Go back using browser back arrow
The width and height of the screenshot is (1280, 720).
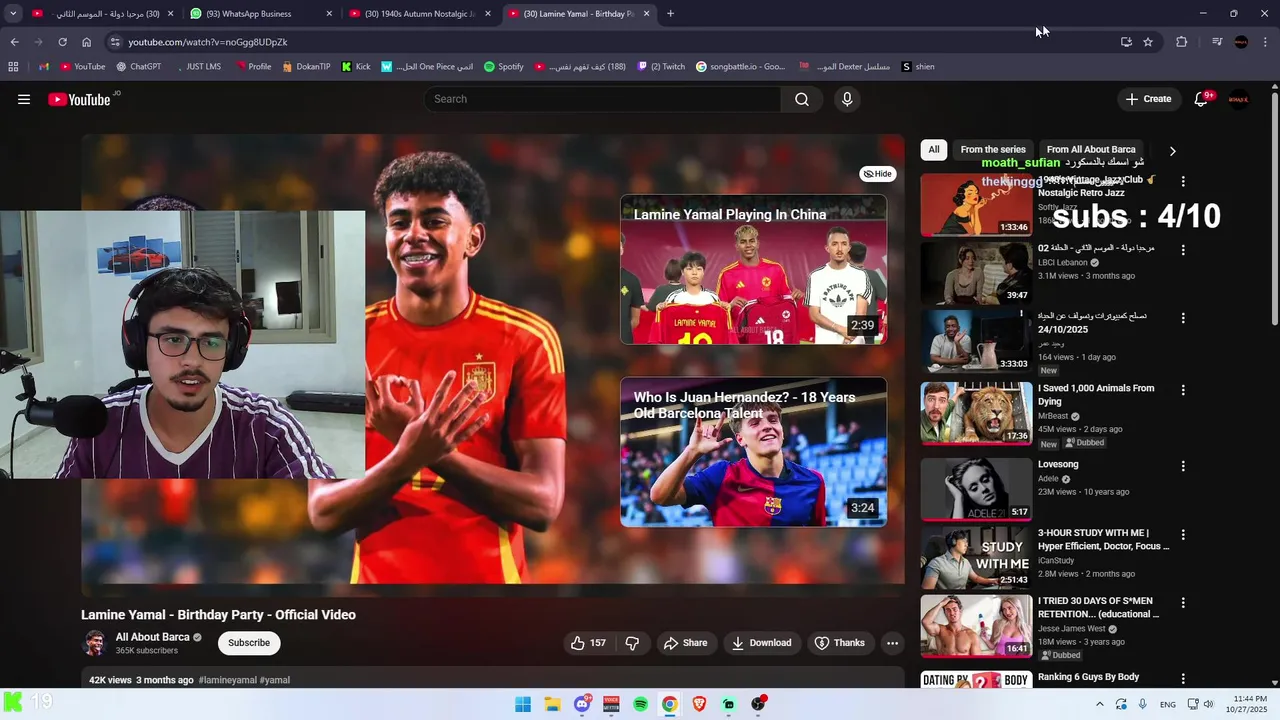15,42
